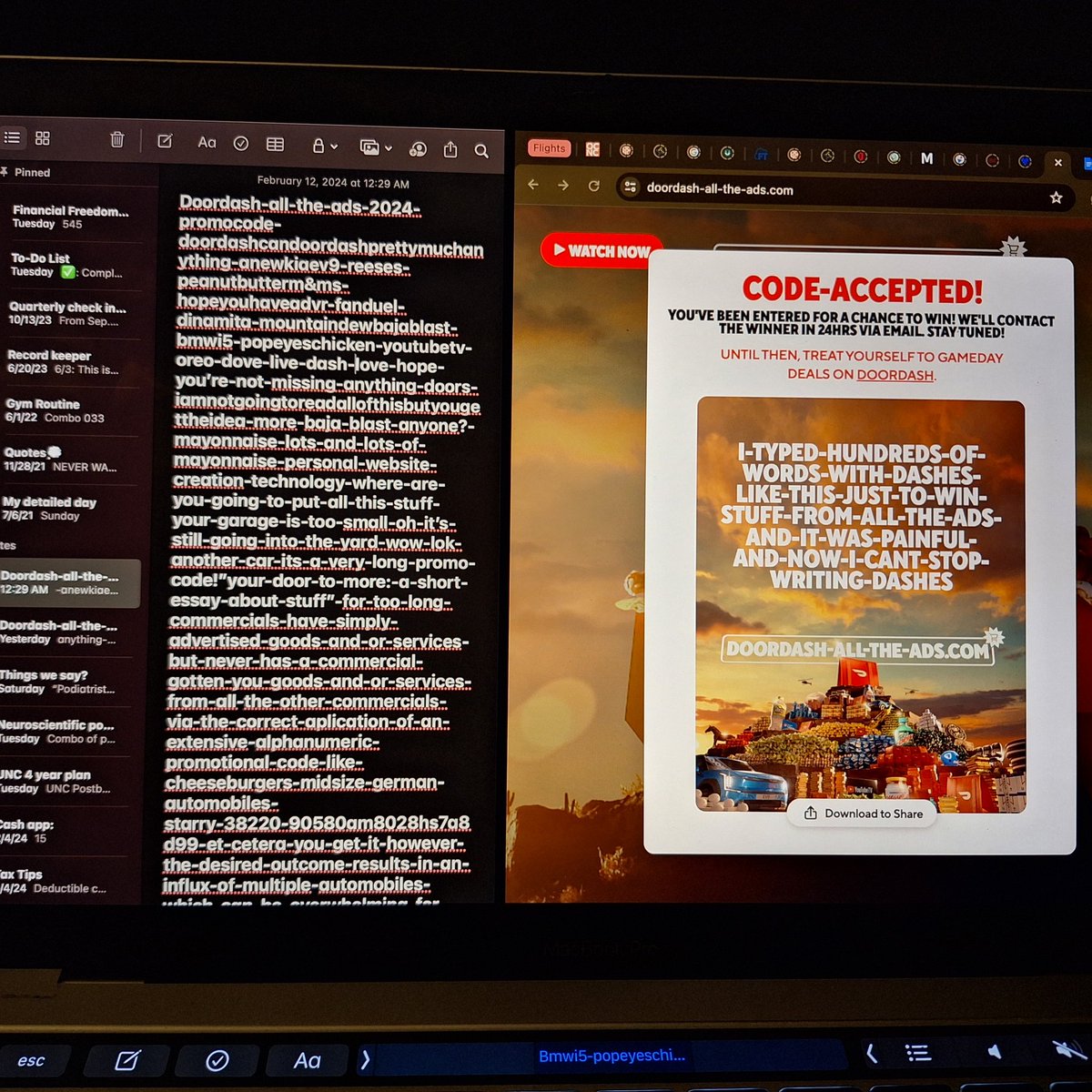Viewport: 1092px width, 1092px height.
Task: Click the WATCH NOW button
Action: [x=602, y=251]
